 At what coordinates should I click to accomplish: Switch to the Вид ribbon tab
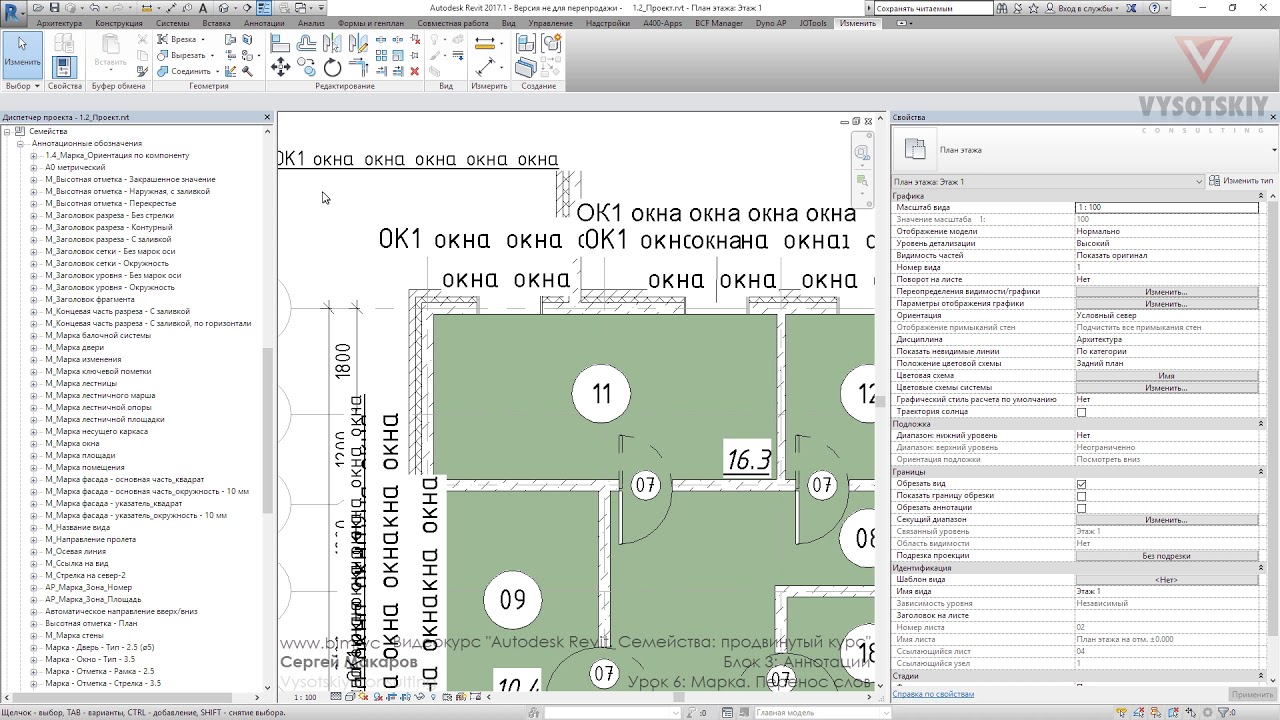(x=509, y=23)
